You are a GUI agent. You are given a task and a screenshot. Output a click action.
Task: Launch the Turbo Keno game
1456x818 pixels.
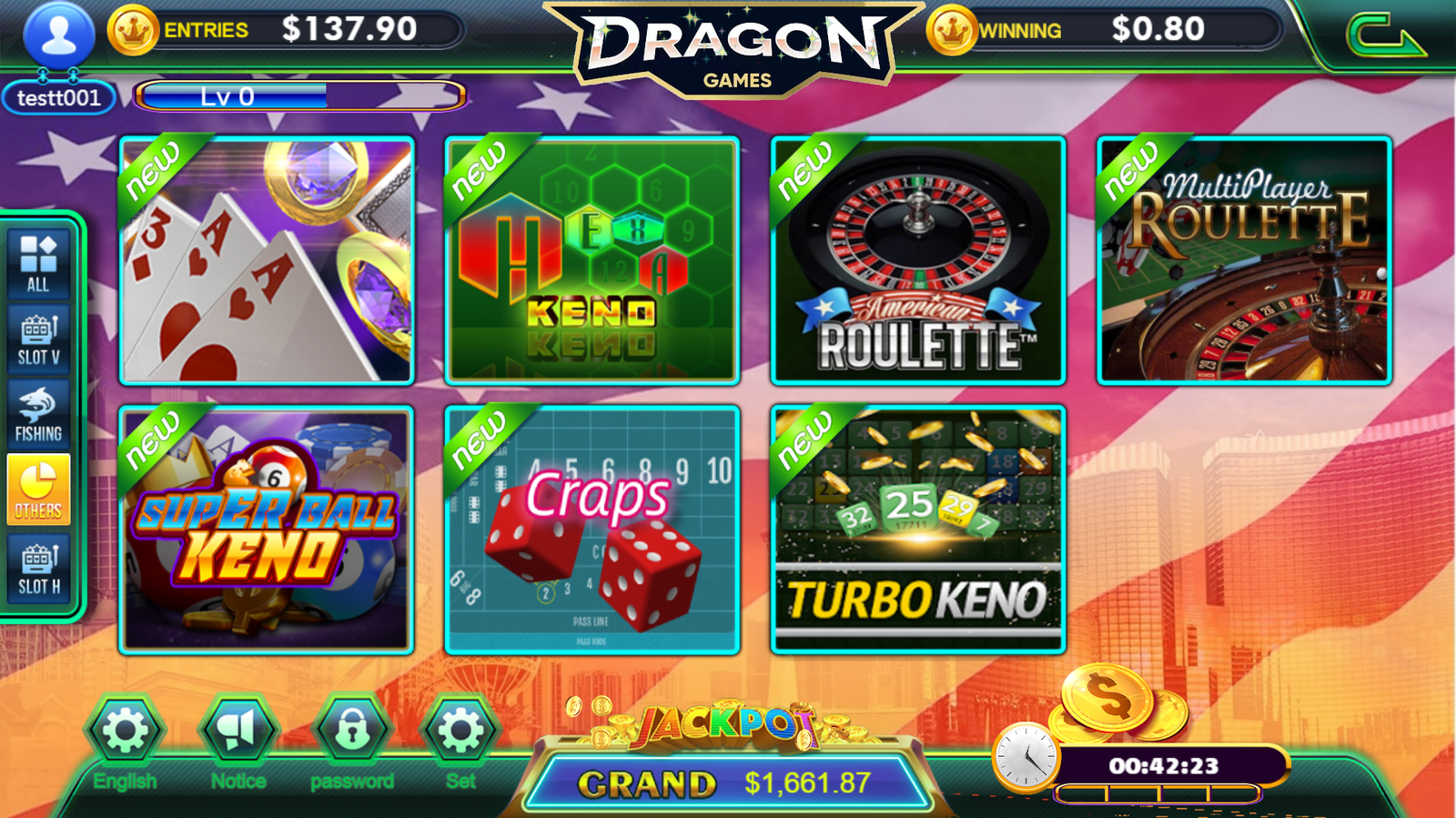click(917, 530)
